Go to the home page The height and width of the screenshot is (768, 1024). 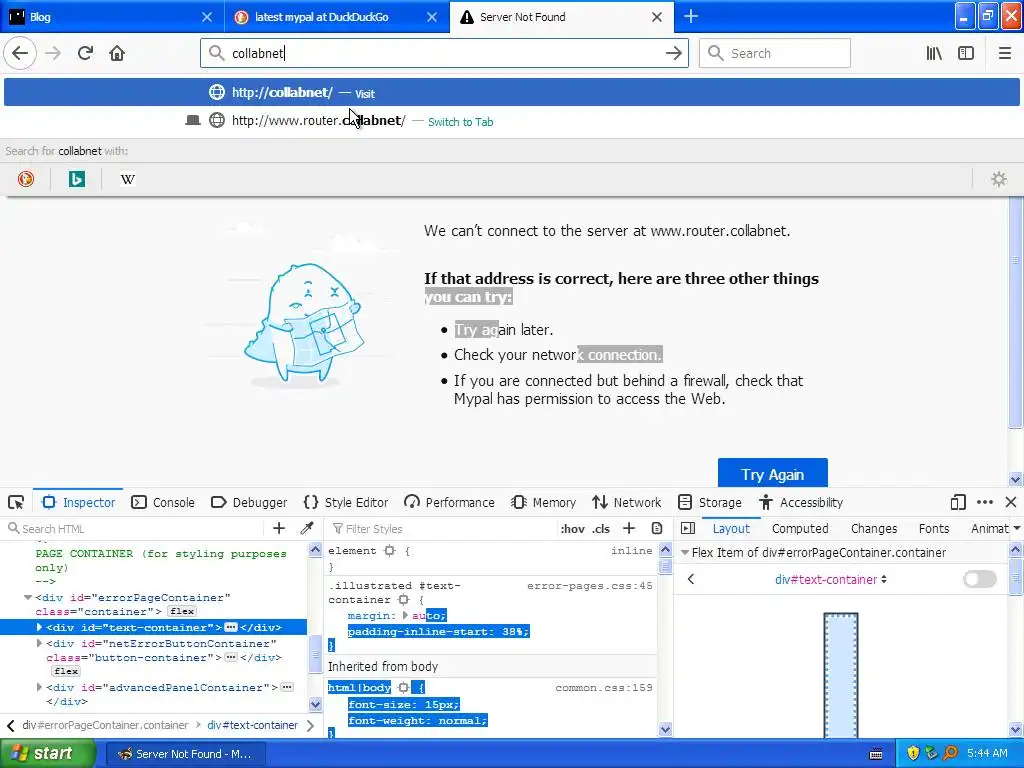click(117, 54)
